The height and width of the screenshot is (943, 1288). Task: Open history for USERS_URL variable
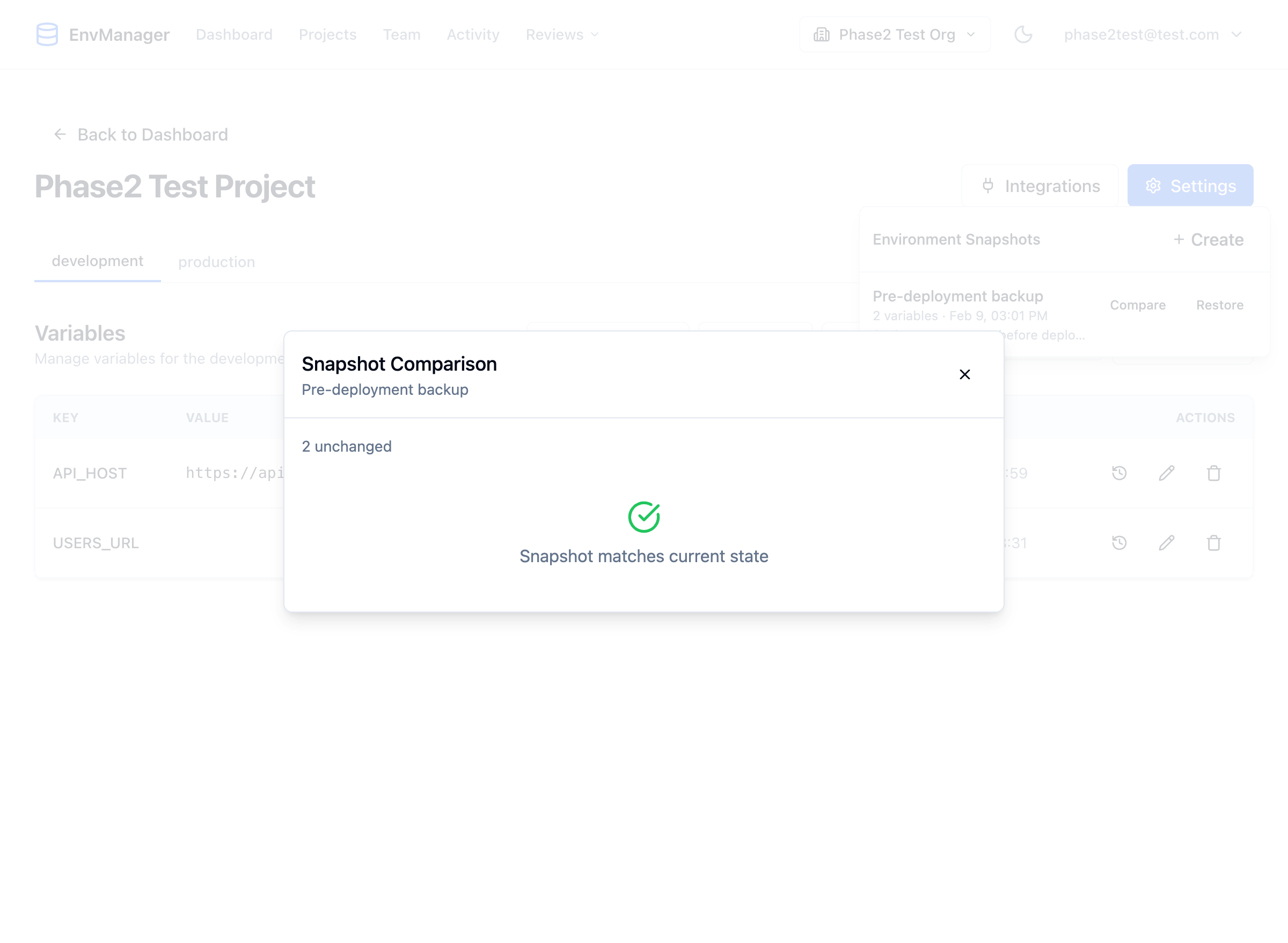coord(1119,543)
